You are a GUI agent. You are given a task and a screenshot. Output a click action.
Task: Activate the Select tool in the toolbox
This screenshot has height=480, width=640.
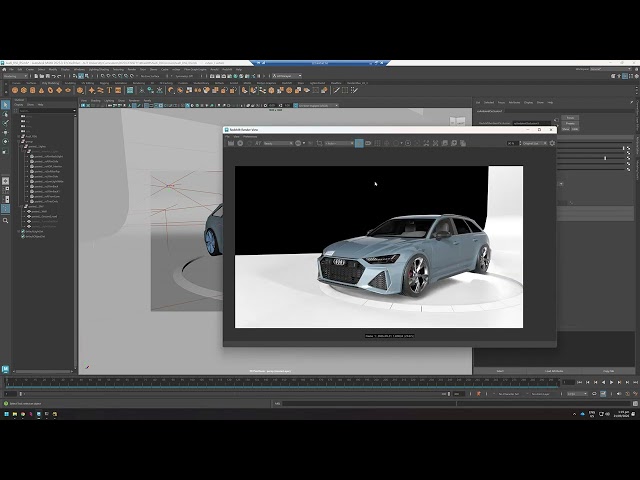coord(5,105)
